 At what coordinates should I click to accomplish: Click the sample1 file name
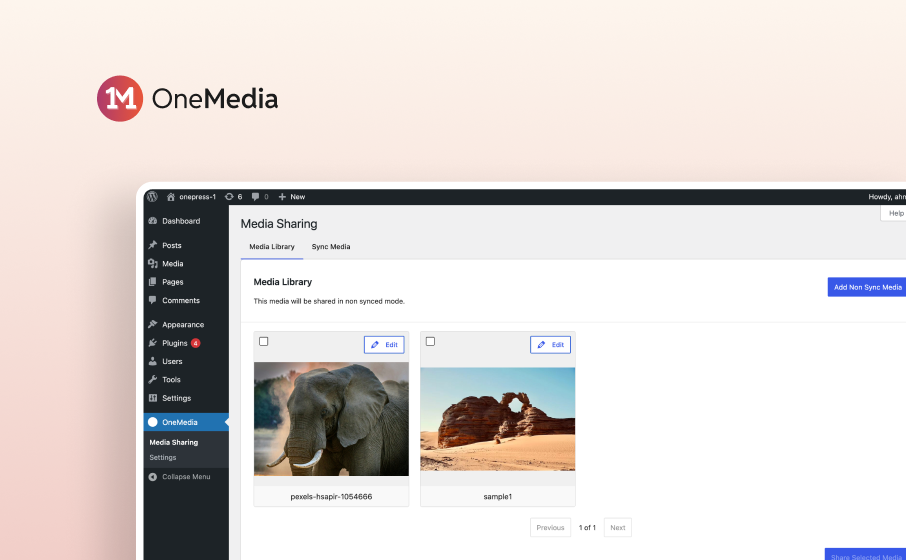(497, 496)
